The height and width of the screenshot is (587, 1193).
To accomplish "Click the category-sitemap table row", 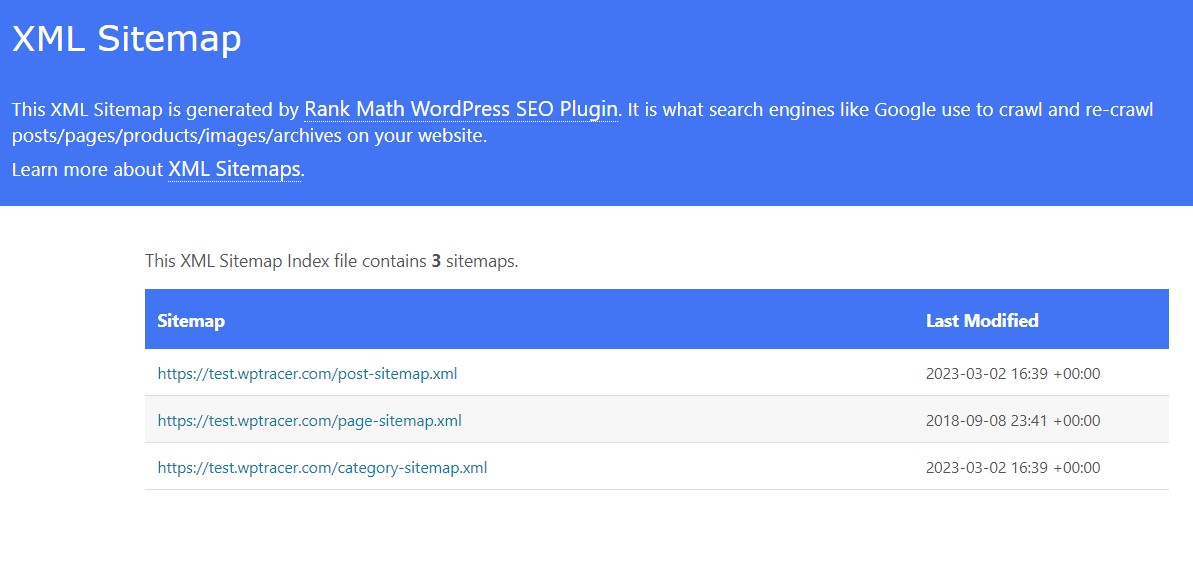I will point(656,467).
